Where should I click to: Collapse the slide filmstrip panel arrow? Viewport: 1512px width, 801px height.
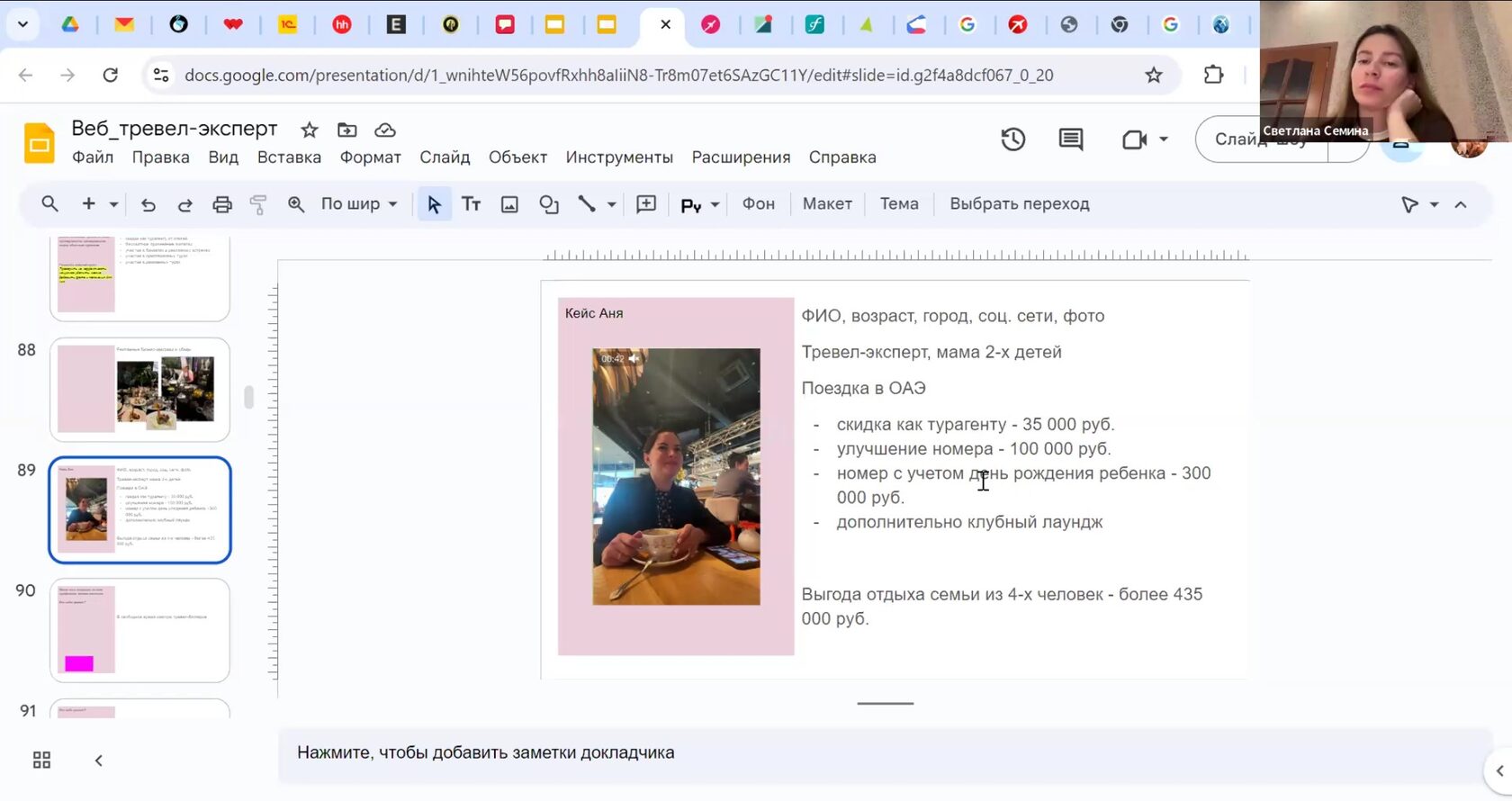(x=99, y=760)
